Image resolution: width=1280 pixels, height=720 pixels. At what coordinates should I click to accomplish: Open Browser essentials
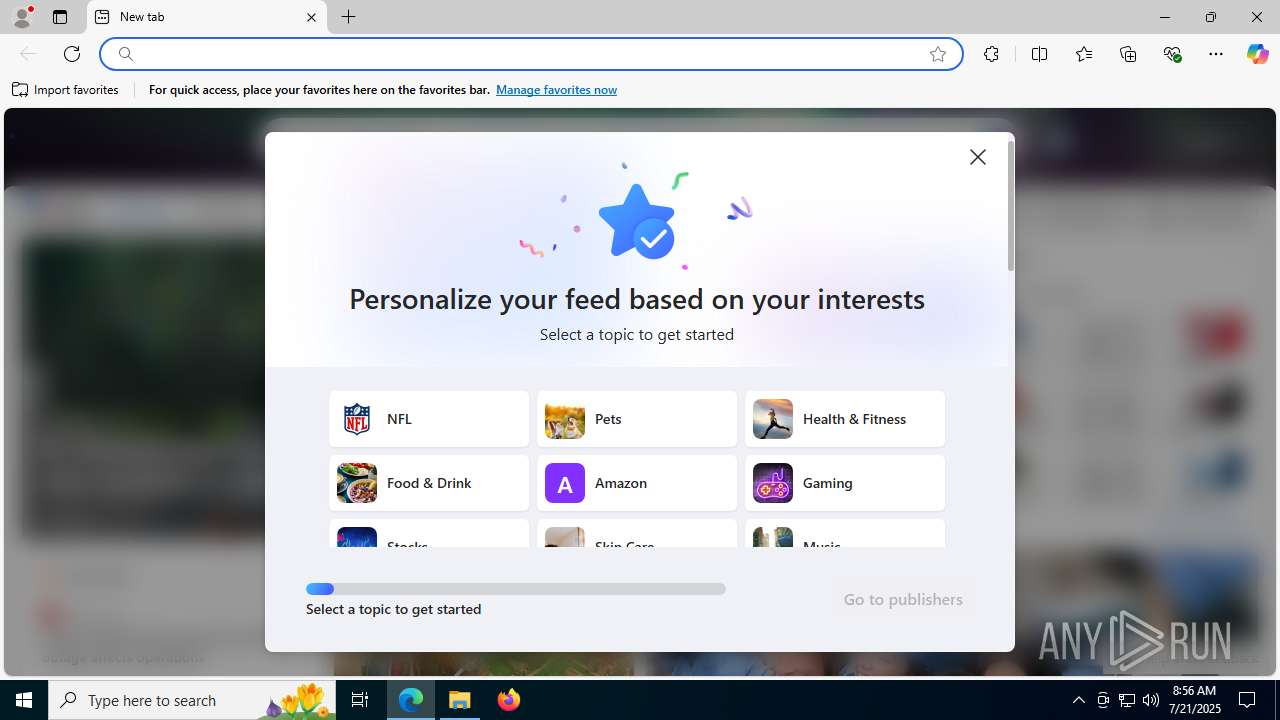pyautogui.click(x=1172, y=54)
